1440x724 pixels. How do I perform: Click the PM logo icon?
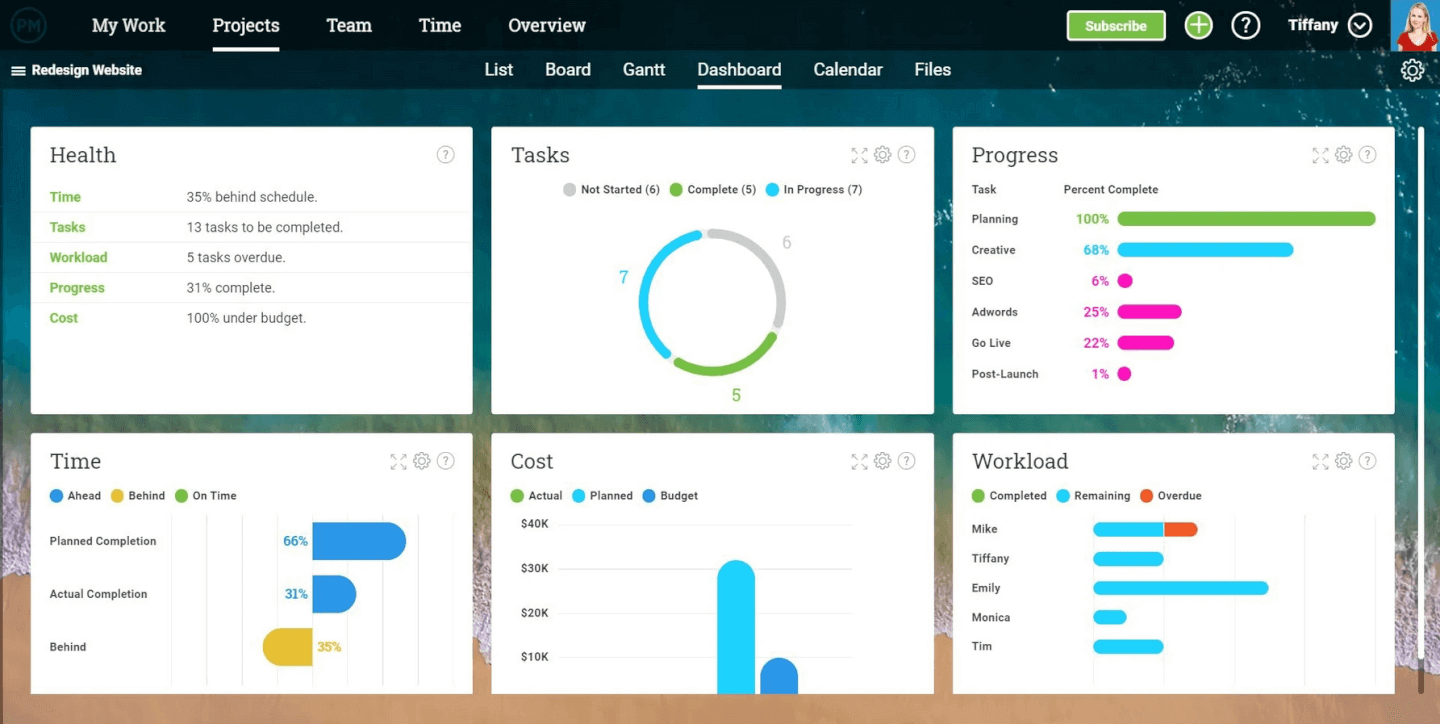[x=28, y=26]
